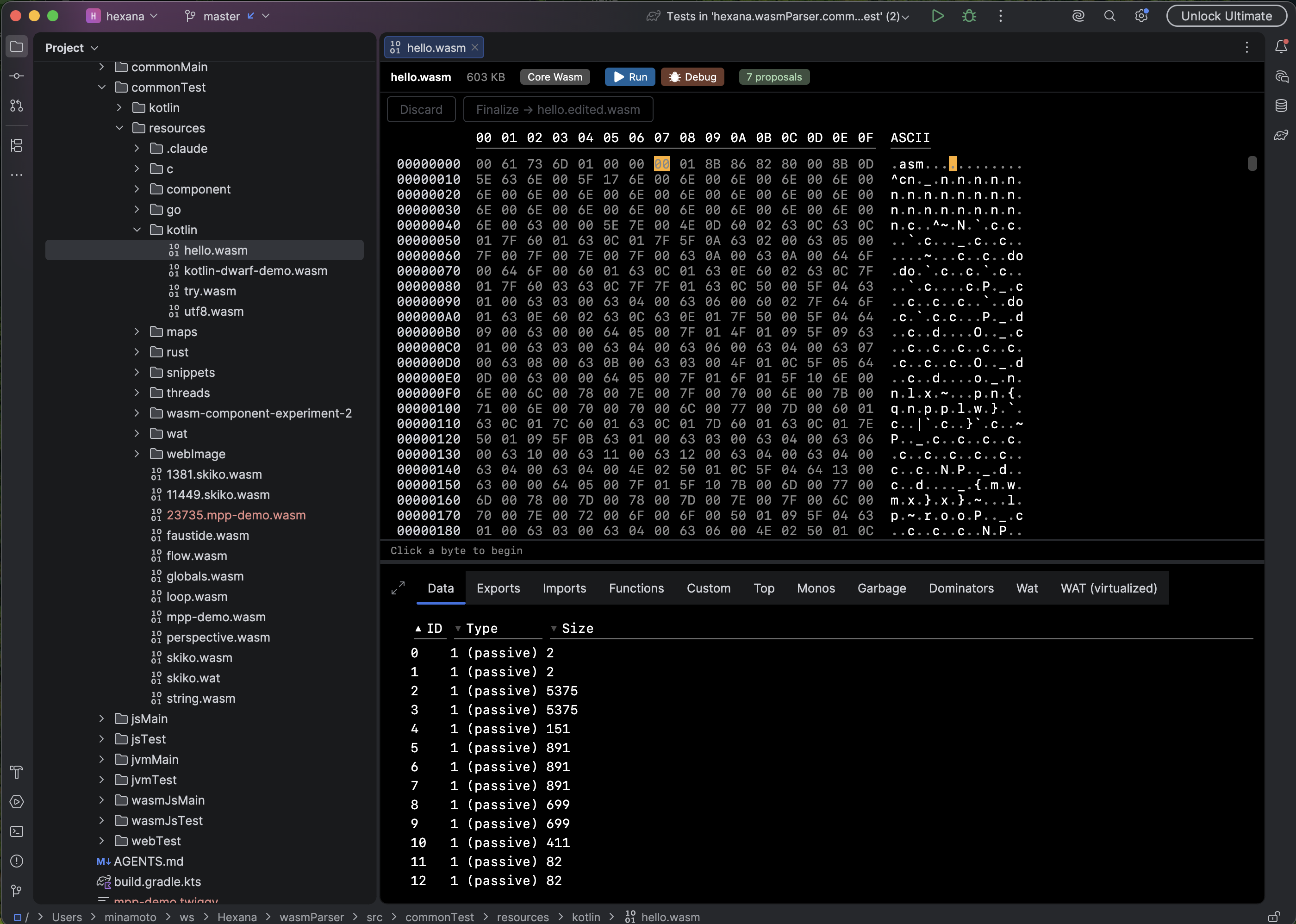
Task: Select kotlin-dwarf-demo.wasm in project tree
Action: click(255, 271)
